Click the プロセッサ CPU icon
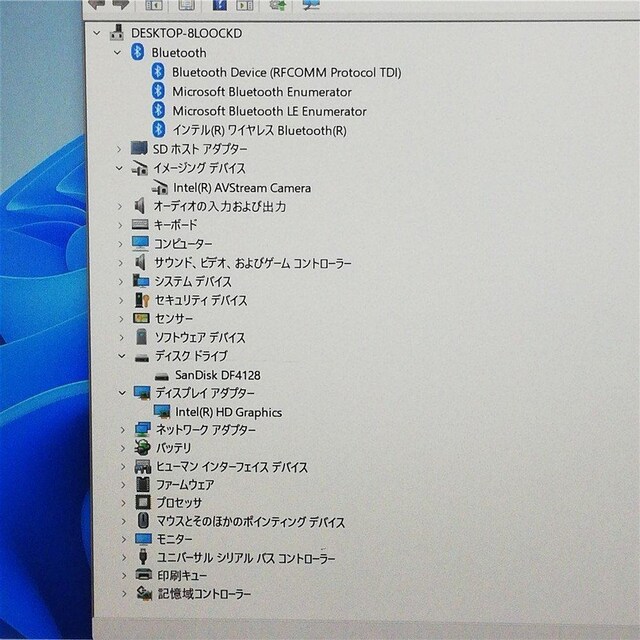Viewport: 640px width, 640px height. [143, 502]
